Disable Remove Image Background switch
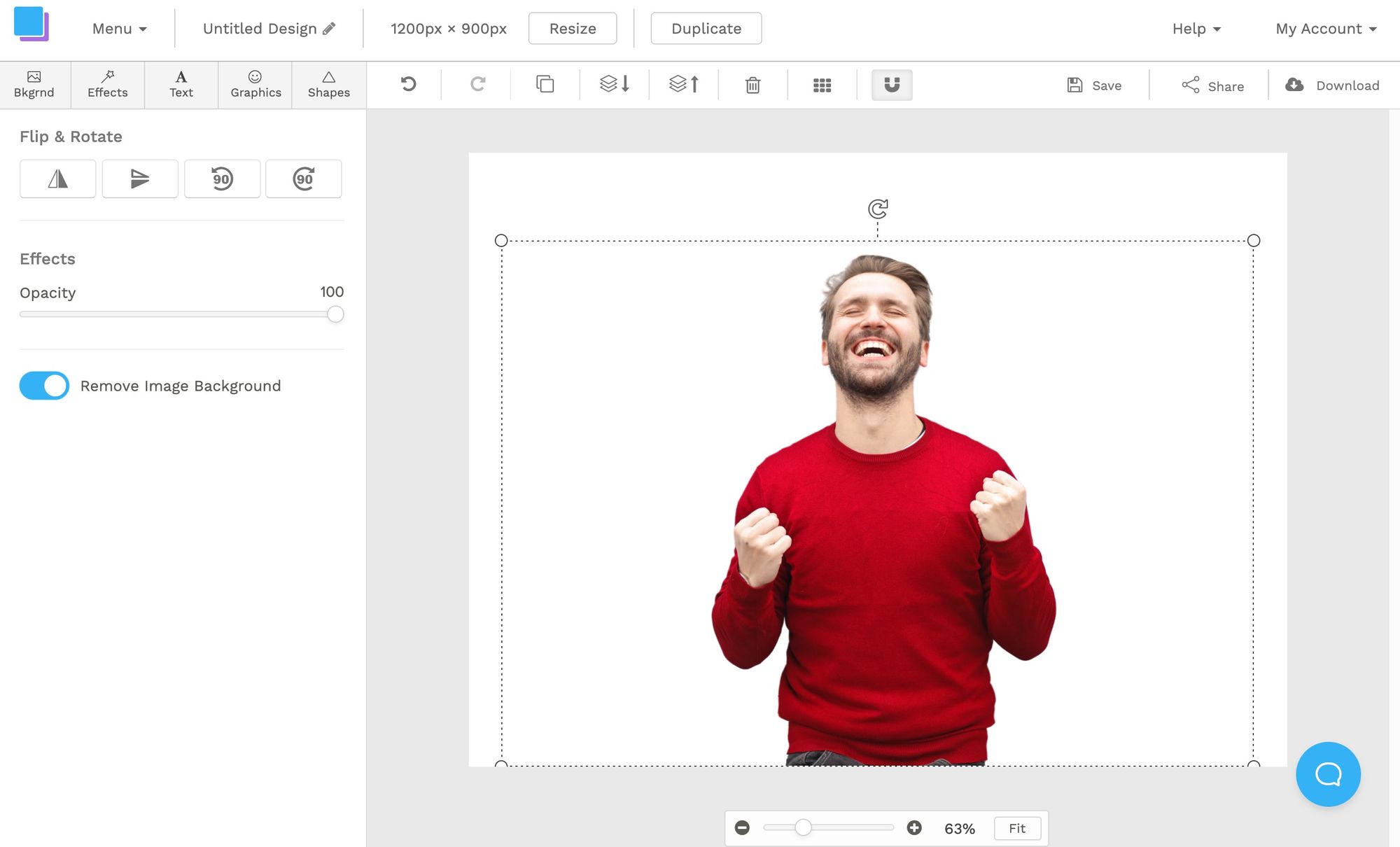Viewport: 1400px width, 847px height. 44,386
